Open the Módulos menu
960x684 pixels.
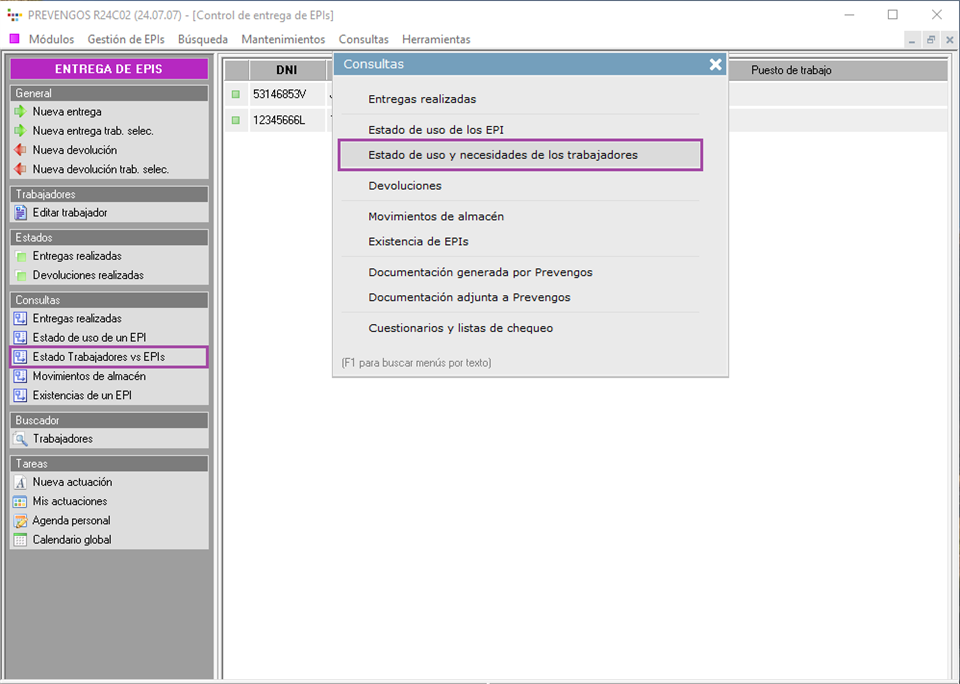[50, 40]
